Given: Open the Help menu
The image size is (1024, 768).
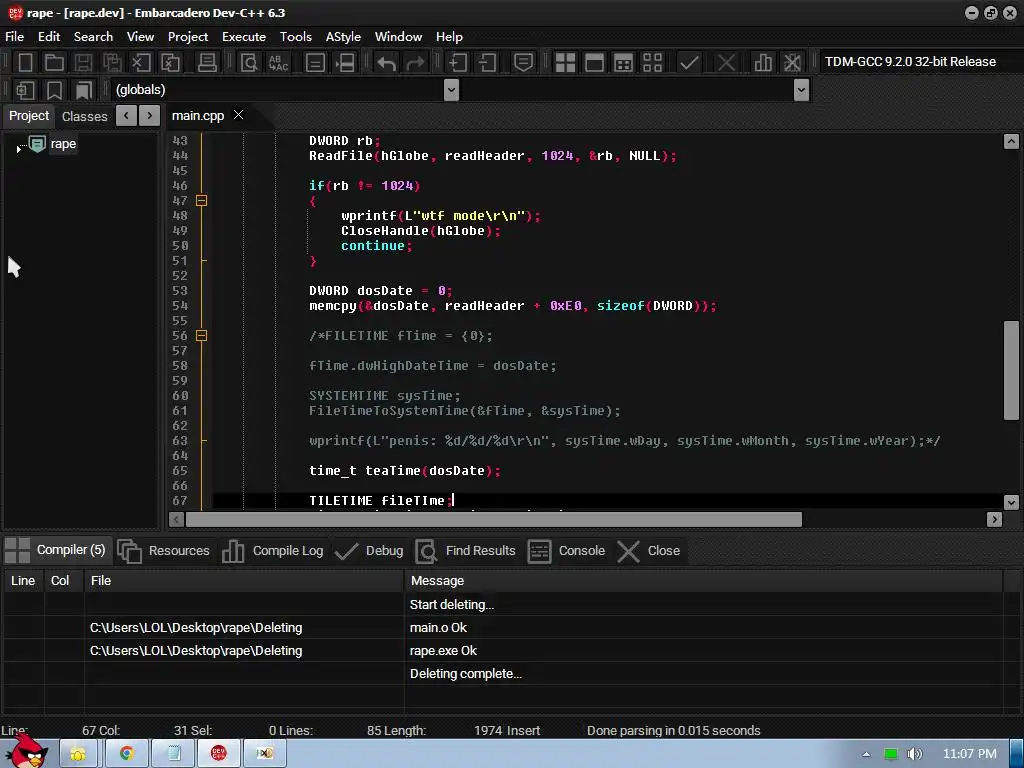Looking at the screenshot, I should coord(449,37).
